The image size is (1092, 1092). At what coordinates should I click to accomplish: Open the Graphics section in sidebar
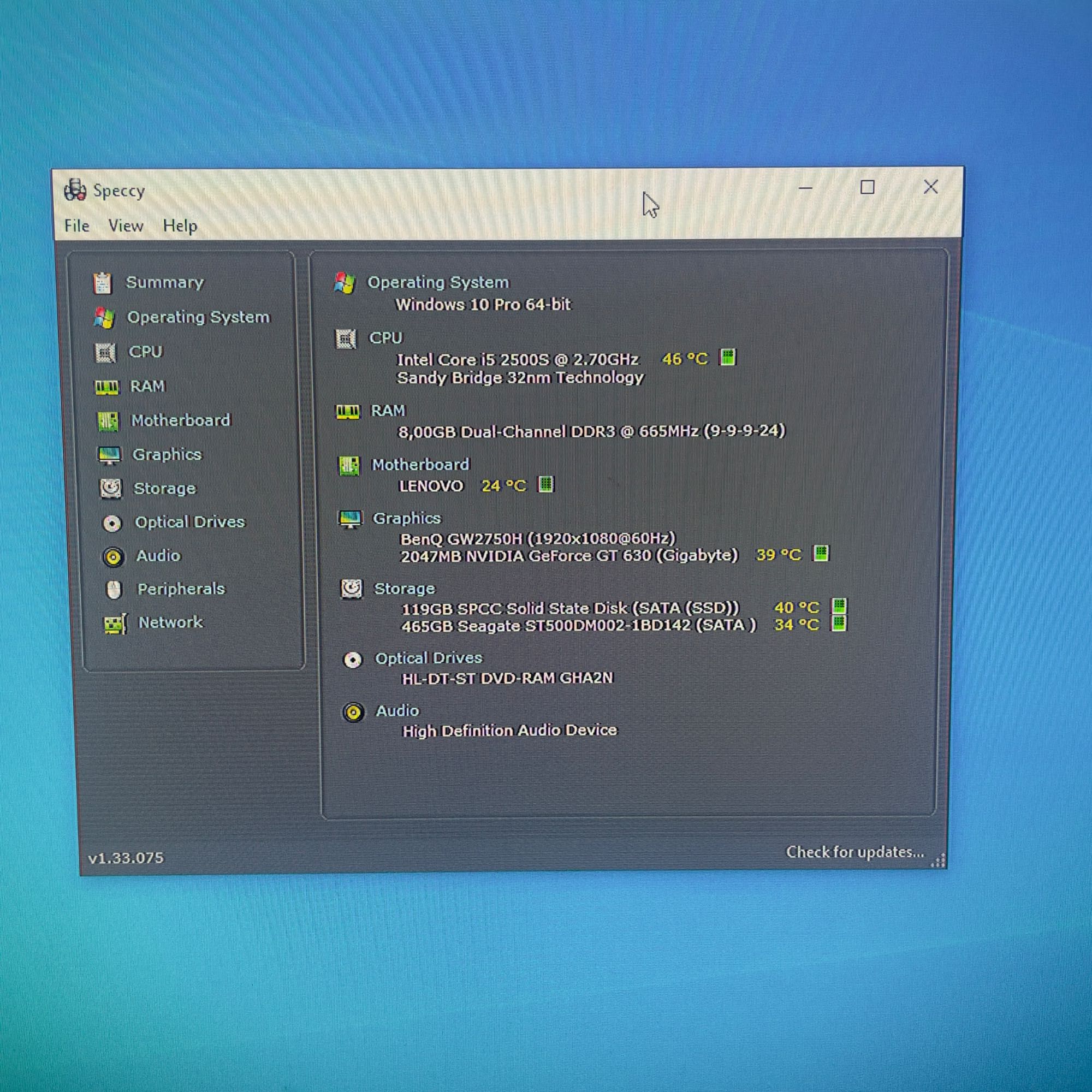167,454
